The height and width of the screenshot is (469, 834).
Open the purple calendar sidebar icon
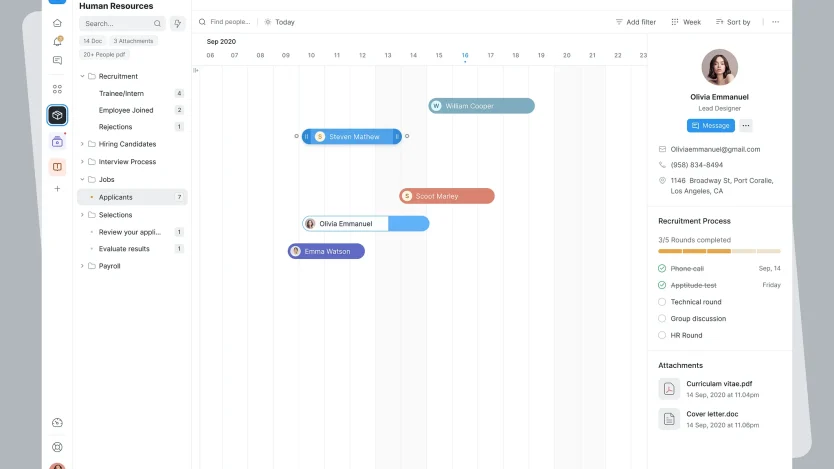coord(57,141)
